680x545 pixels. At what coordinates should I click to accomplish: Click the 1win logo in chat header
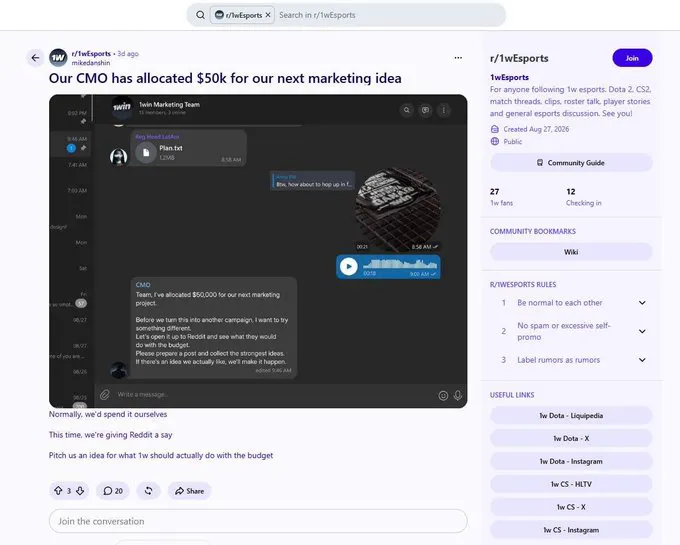pos(122,107)
